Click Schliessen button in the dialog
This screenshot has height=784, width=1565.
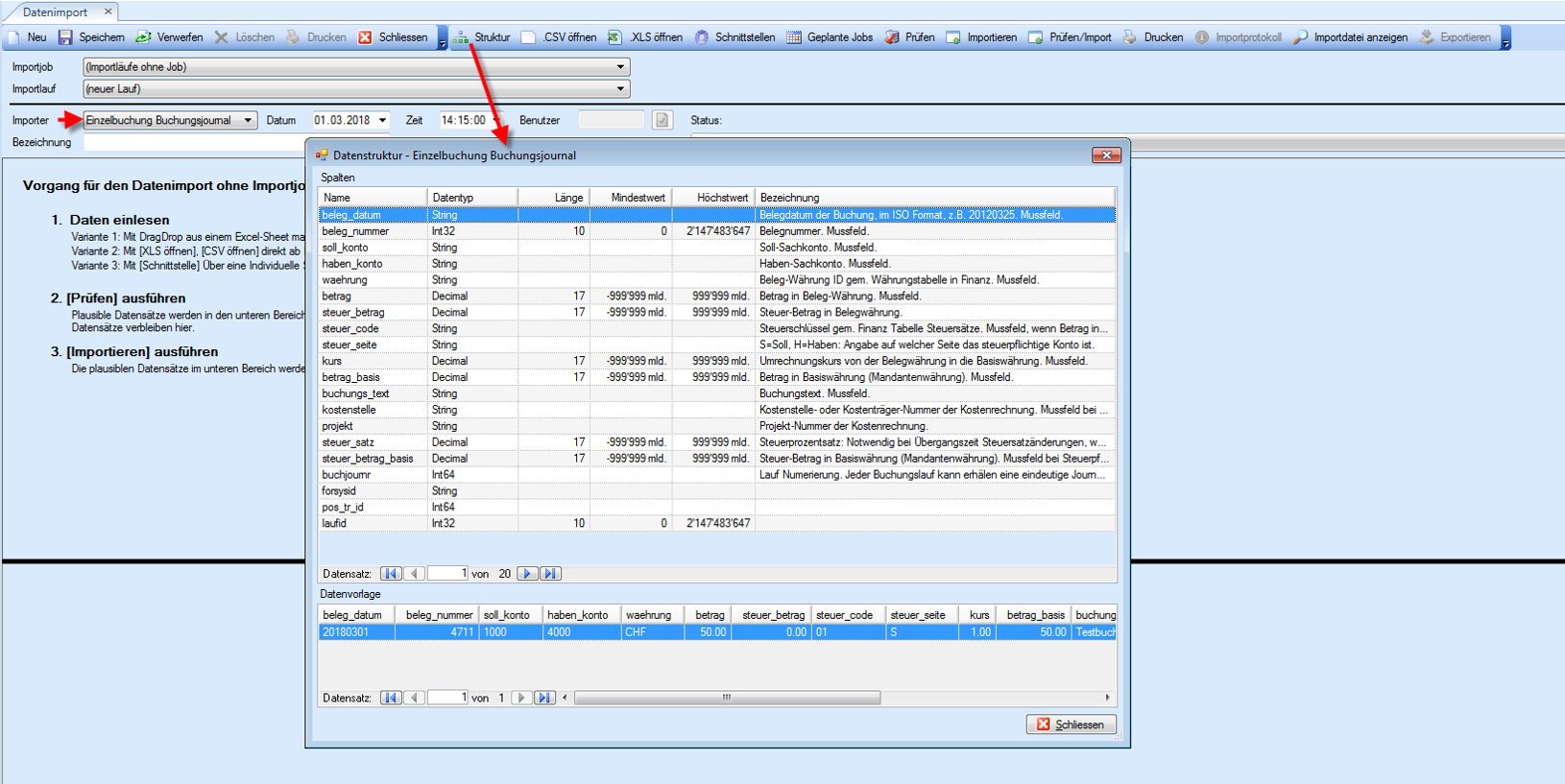[x=1071, y=725]
